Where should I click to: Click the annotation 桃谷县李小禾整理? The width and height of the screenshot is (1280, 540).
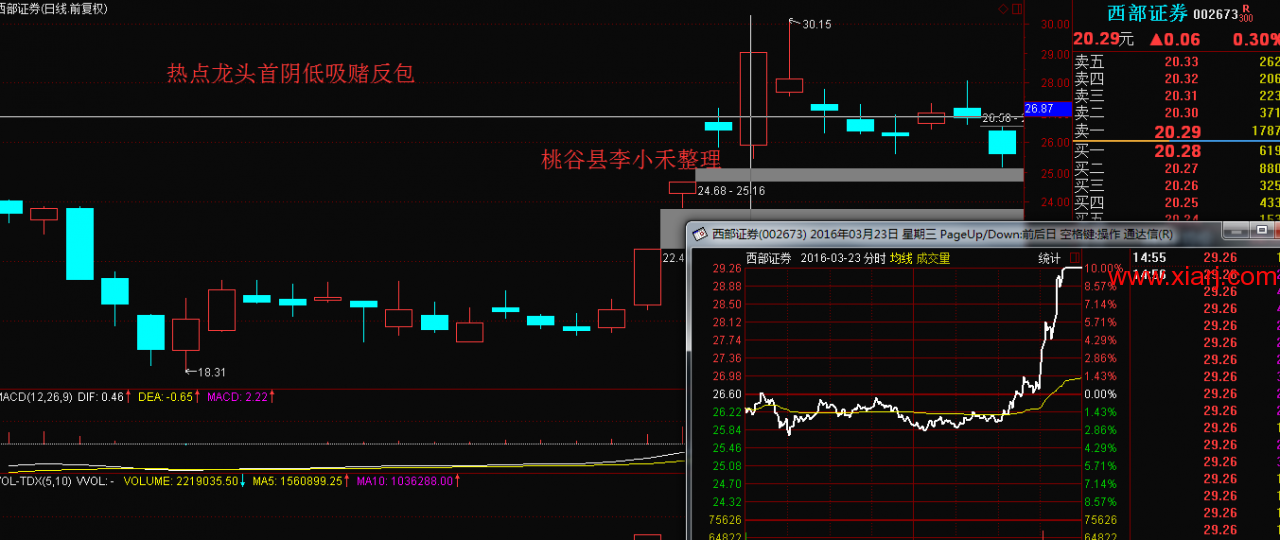pos(631,158)
